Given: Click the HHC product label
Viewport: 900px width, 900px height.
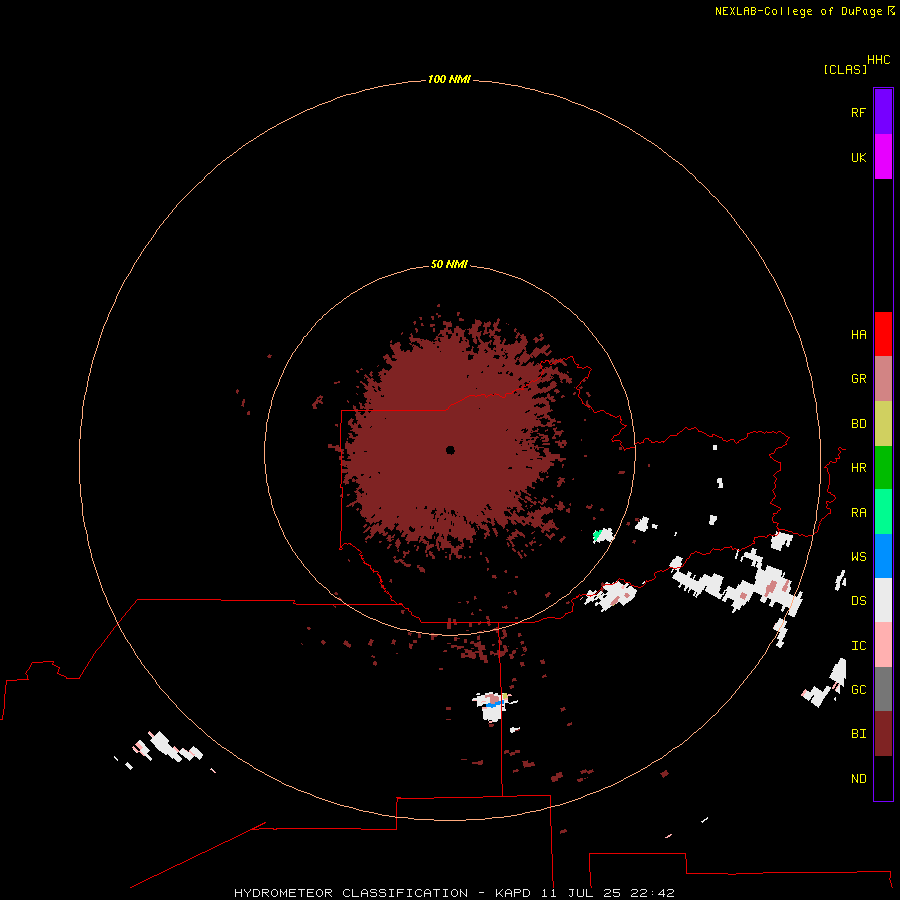Looking at the screenshot, I should point(878,60).
